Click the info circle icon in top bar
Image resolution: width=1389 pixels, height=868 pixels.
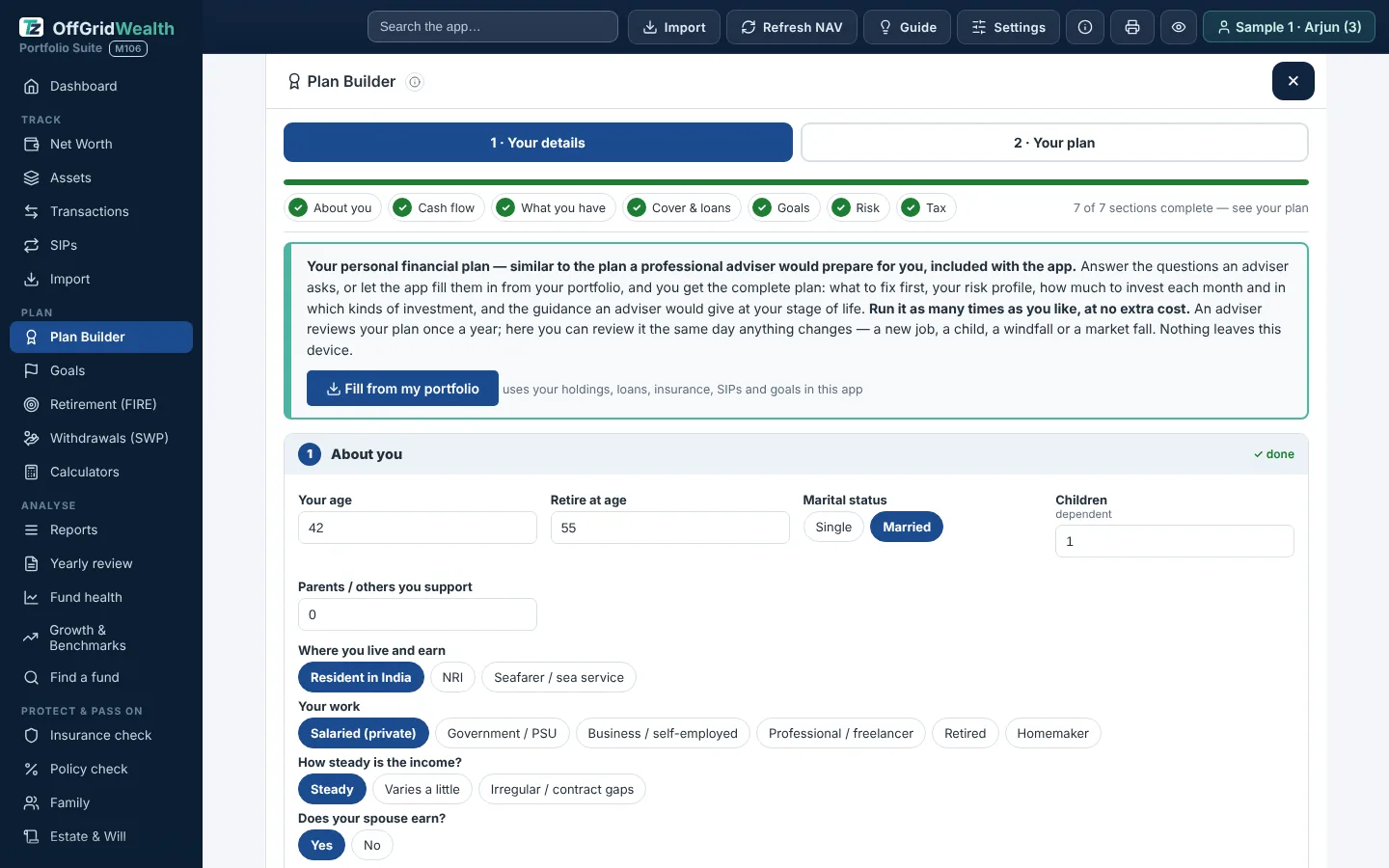point(1085,27)
